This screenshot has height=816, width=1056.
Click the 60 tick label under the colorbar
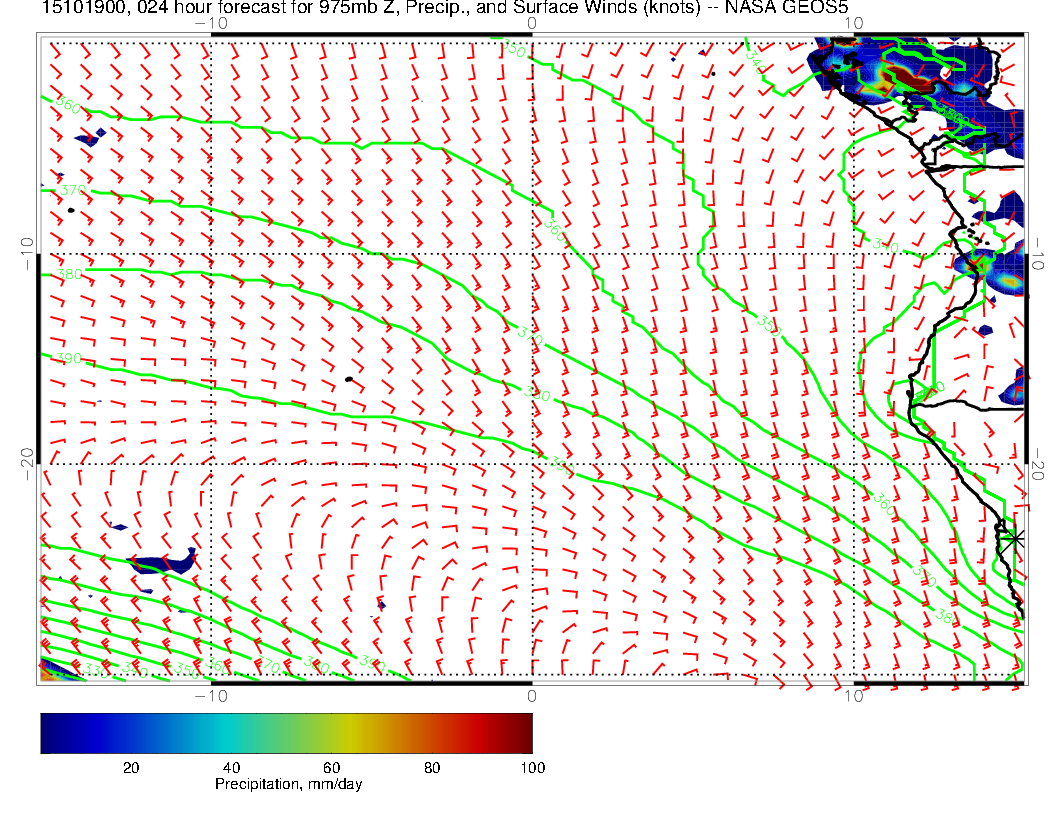pyautogui.click(x=331, y=768)
